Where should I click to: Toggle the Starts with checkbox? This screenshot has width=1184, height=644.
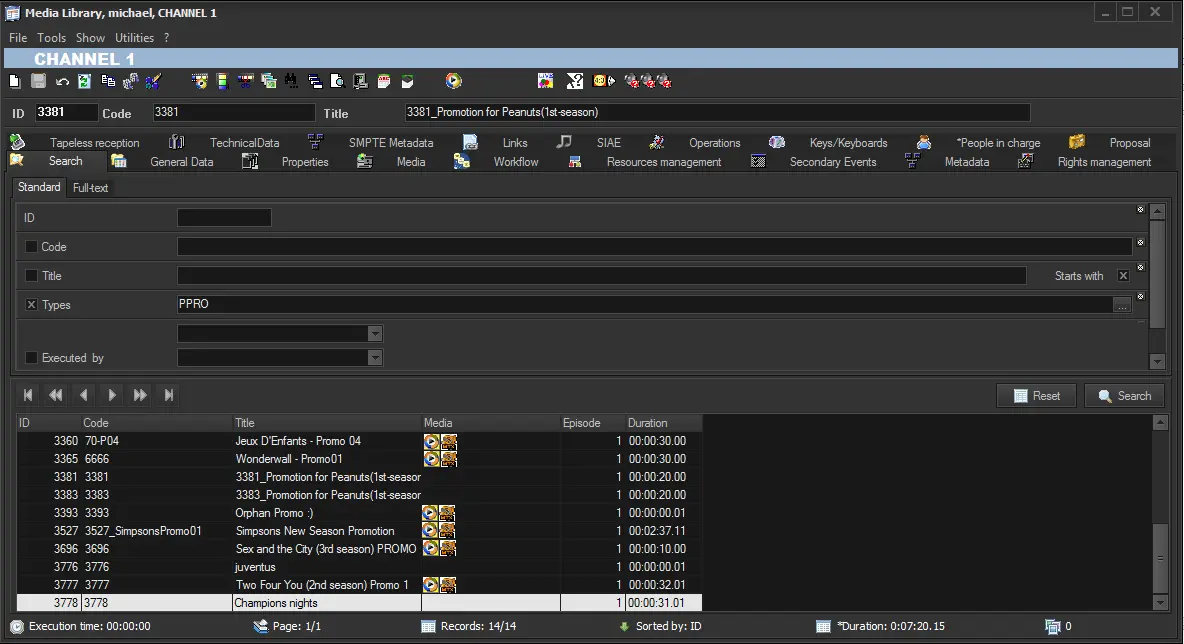1123,276
